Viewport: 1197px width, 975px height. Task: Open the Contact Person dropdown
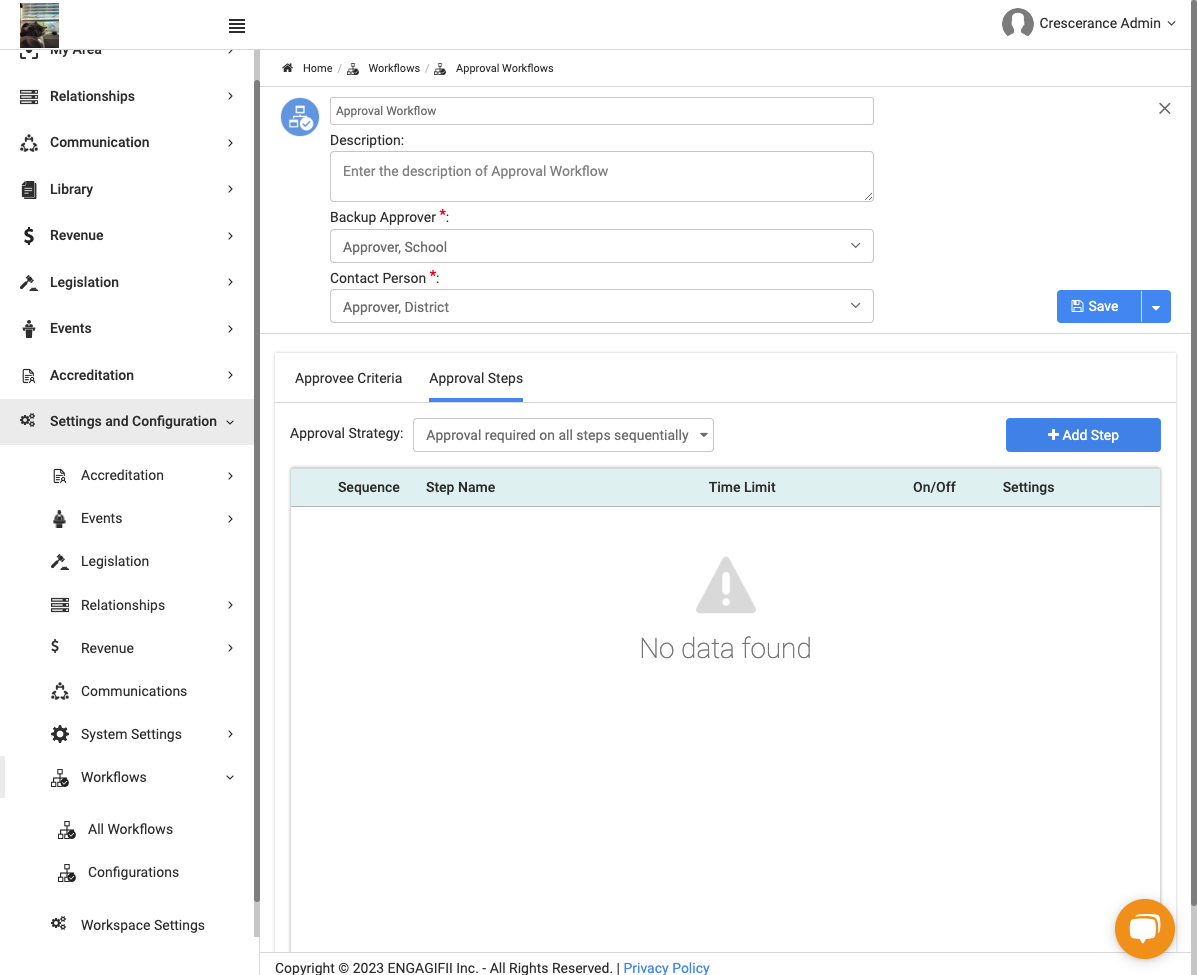pyautogui.click(x=602, y=306)
